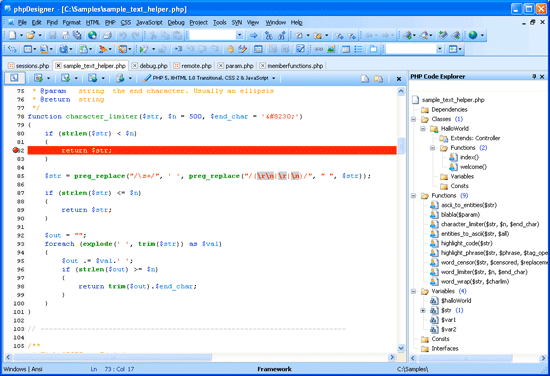Screen dimensions: 550x376
Task: Open the Debug menu
Action: coord(176,22)
